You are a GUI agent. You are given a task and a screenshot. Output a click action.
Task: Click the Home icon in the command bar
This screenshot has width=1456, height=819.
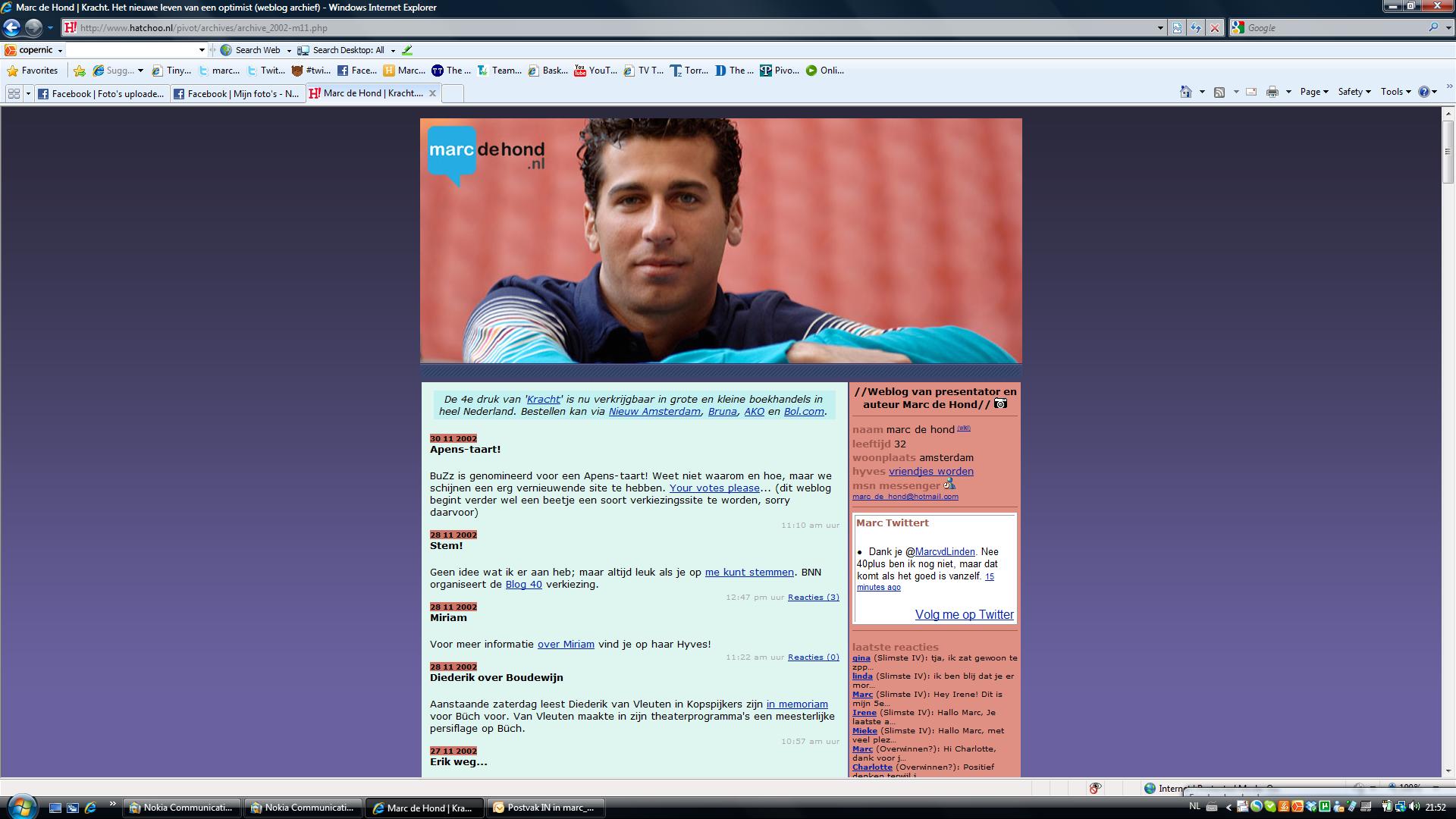pyautogui.click(x=1185, y=92)
